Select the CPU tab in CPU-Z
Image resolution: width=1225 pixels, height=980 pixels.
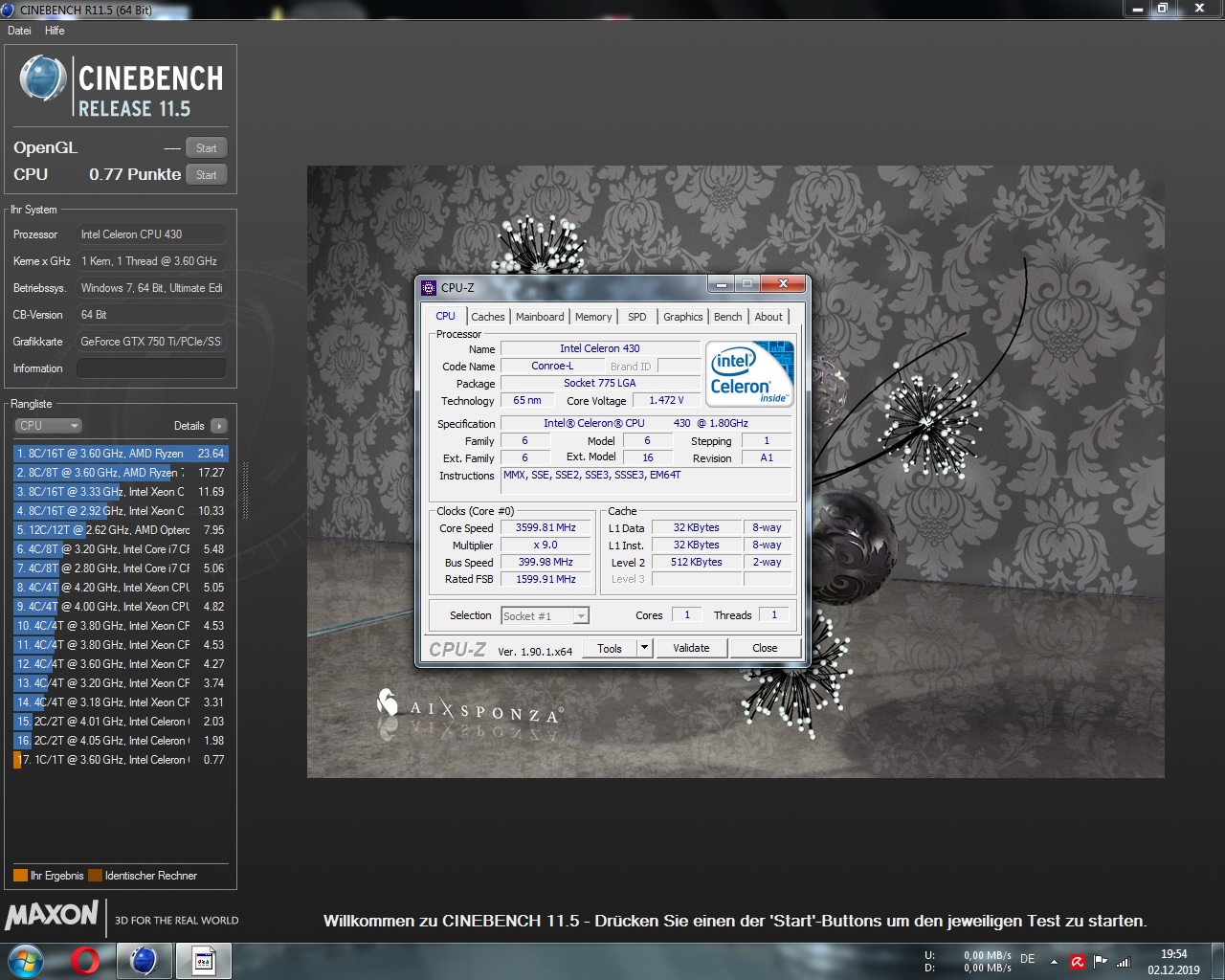pos(446,316)
